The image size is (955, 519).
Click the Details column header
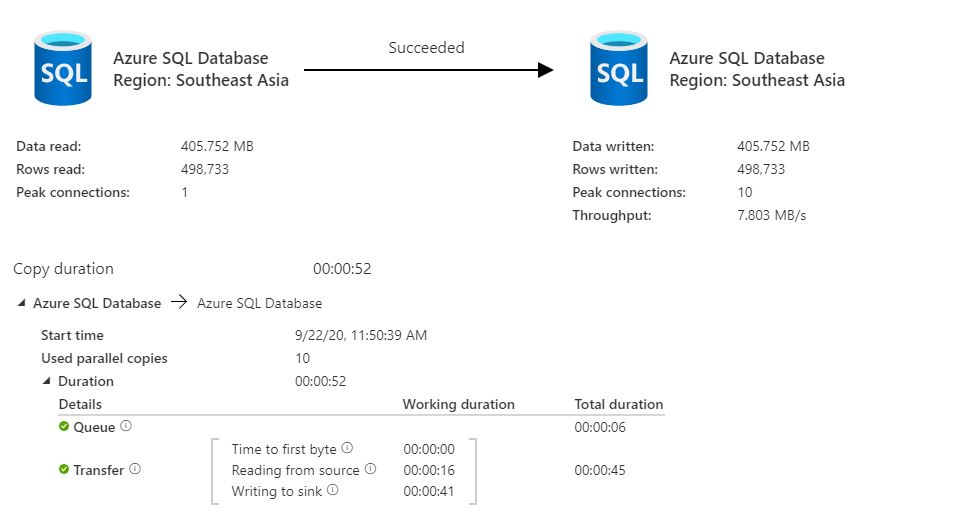[x=80, y=404]
